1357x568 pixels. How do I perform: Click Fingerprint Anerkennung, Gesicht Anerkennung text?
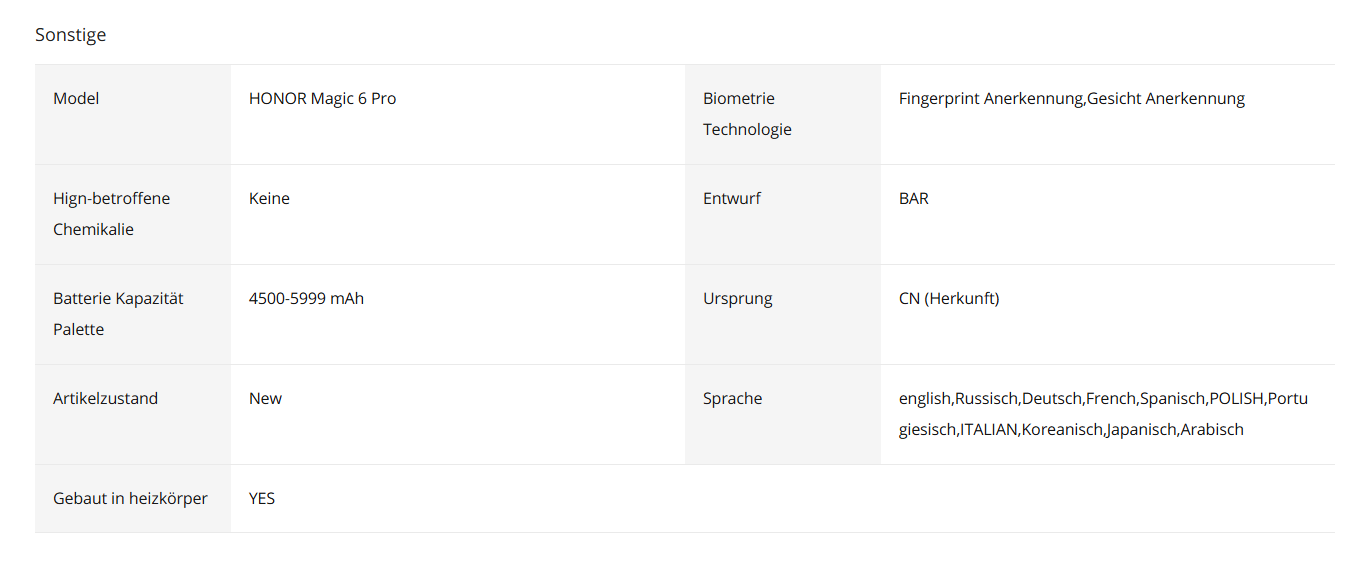click(1072, 99)
